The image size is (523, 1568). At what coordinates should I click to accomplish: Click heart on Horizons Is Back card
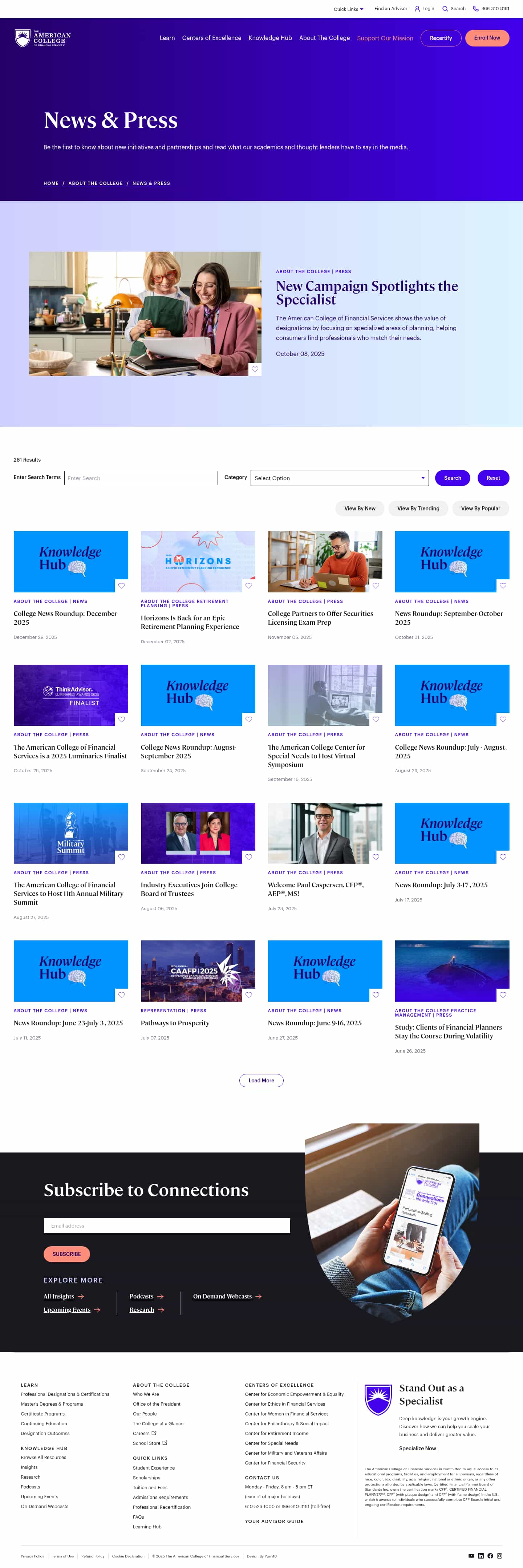(x=248, y=586)
